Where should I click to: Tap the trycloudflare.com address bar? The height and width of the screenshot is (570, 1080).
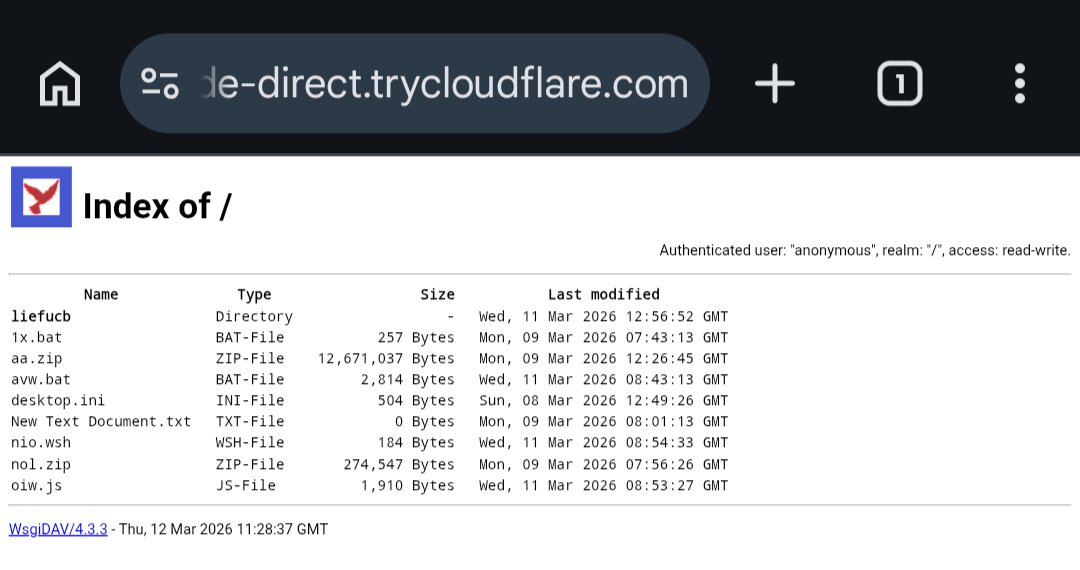click(x=440, y=84)
